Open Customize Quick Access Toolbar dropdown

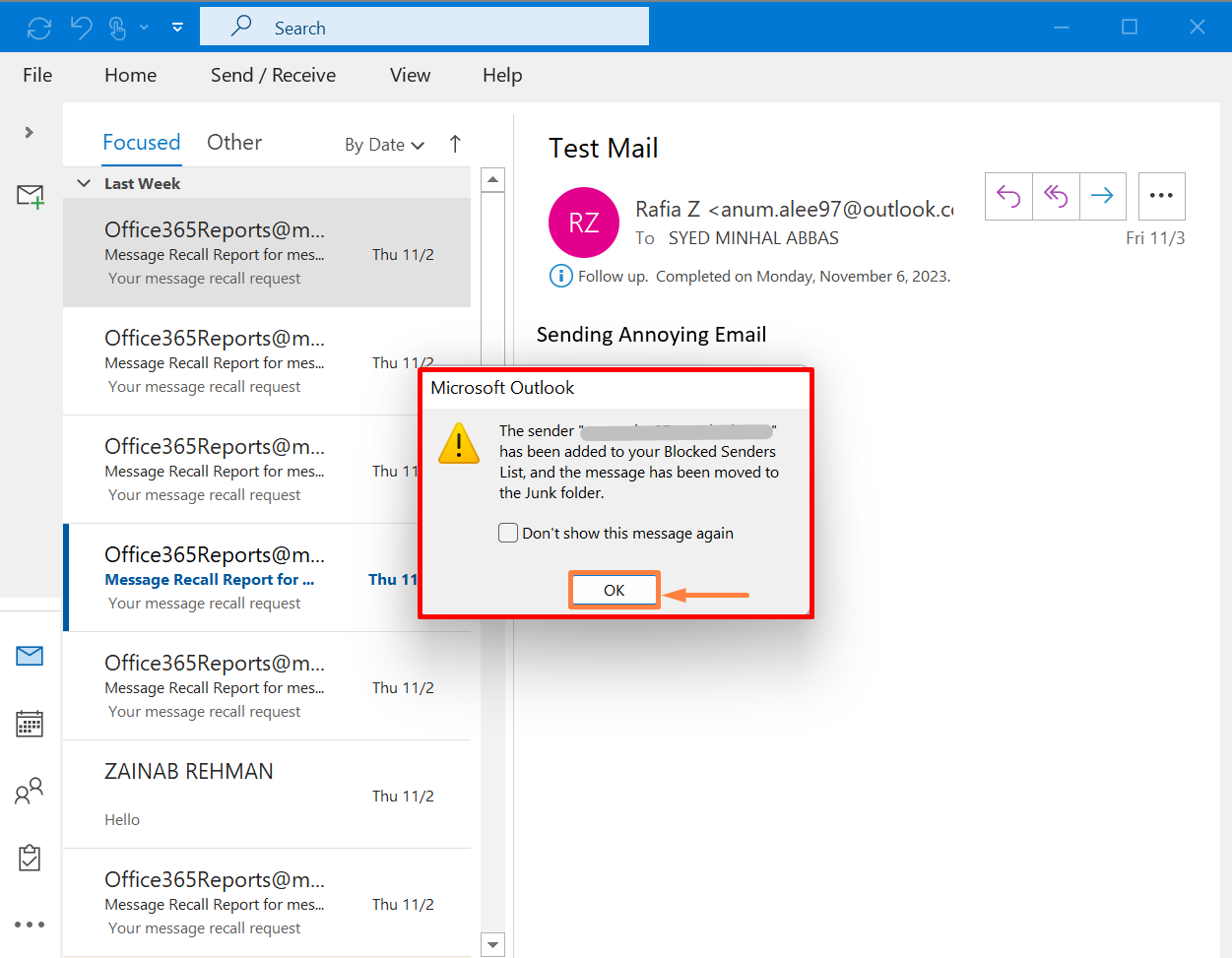[x=177, y=28]
